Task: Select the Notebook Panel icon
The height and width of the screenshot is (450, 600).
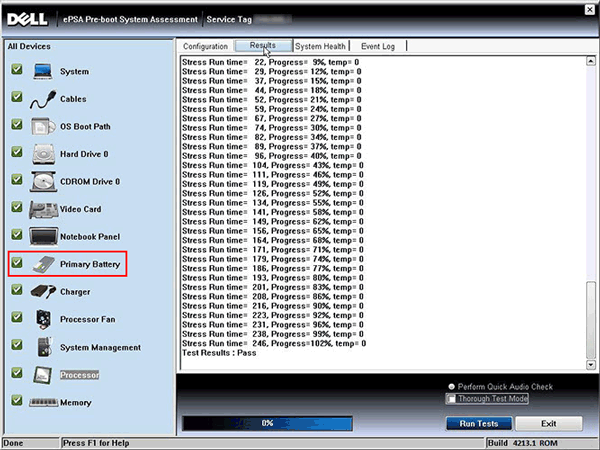Action: [44, 236]
